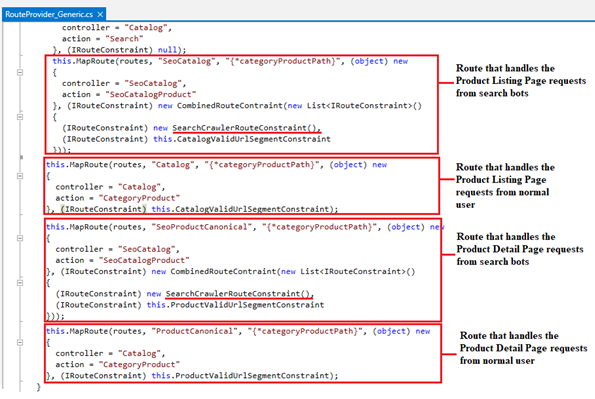The width and height of the screenshot is (595, 399).
Task: Collapse the SeoProductCanonical route object block
Action: tap(20, 238)
